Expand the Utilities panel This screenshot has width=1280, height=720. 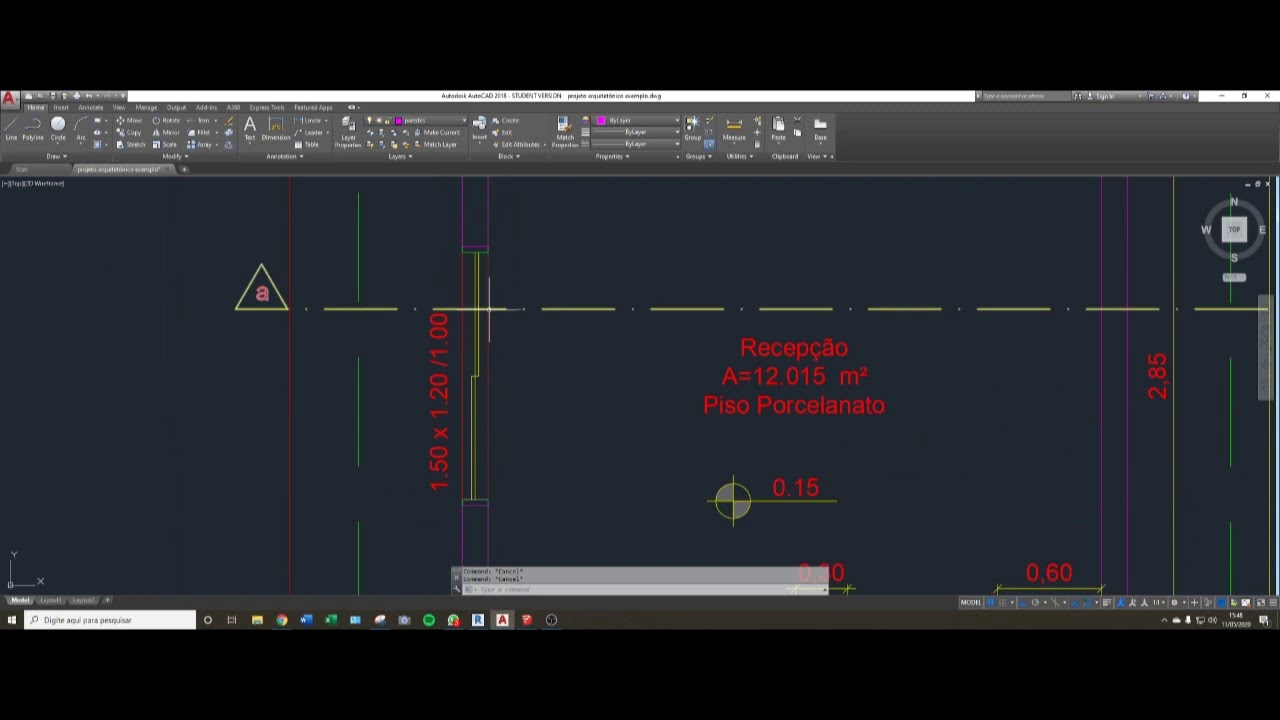tap(738, 156)
